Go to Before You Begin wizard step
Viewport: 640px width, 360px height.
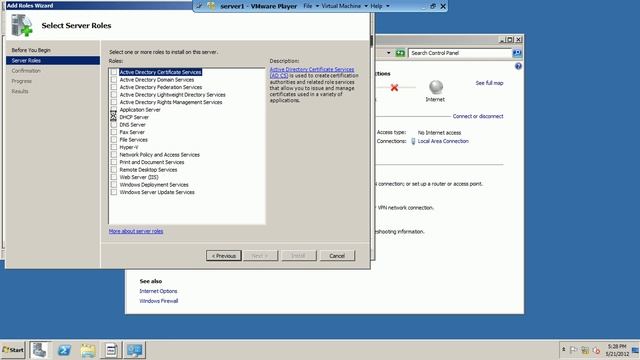[31, 50]
